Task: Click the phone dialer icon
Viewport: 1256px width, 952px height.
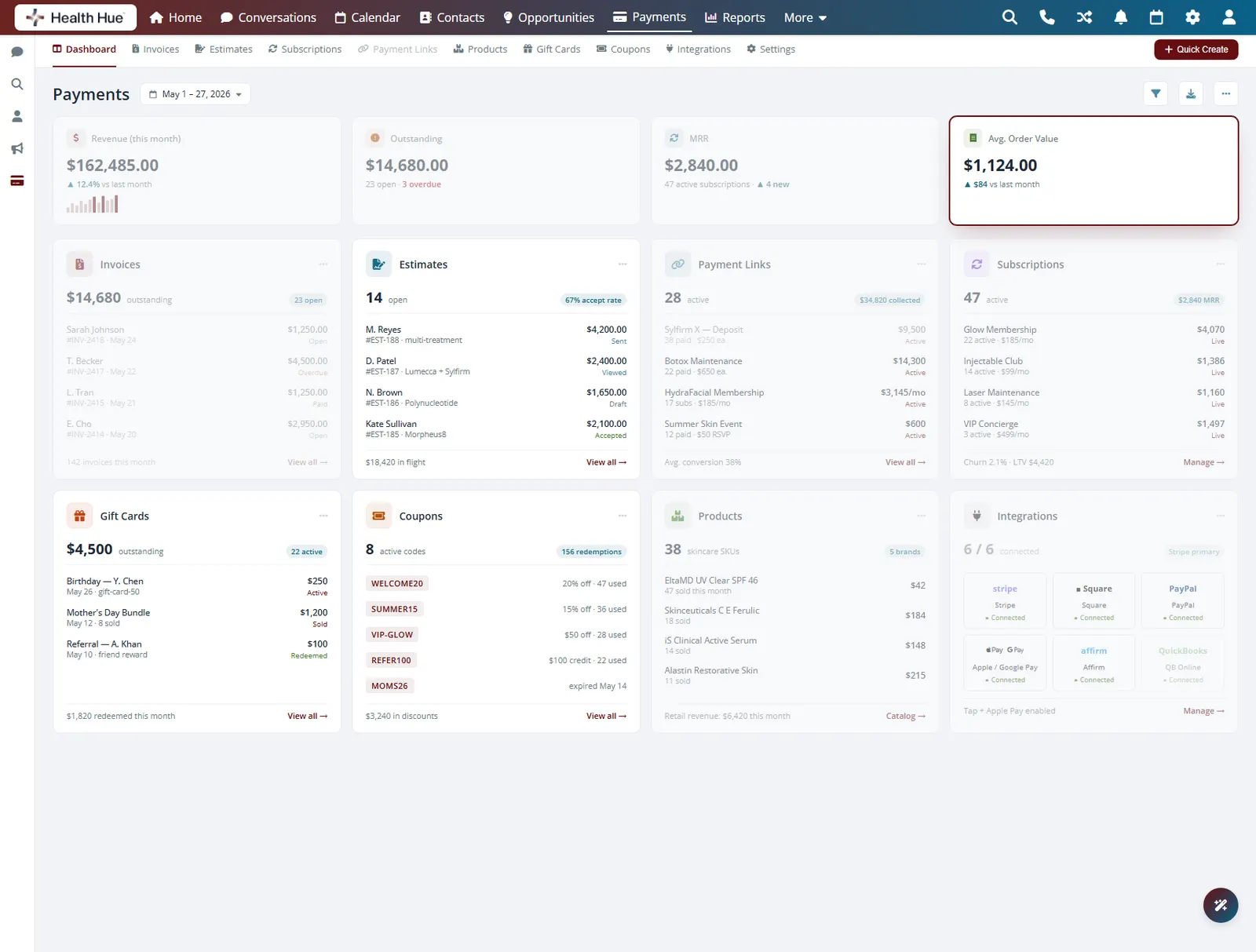Action: (1046, 17)
